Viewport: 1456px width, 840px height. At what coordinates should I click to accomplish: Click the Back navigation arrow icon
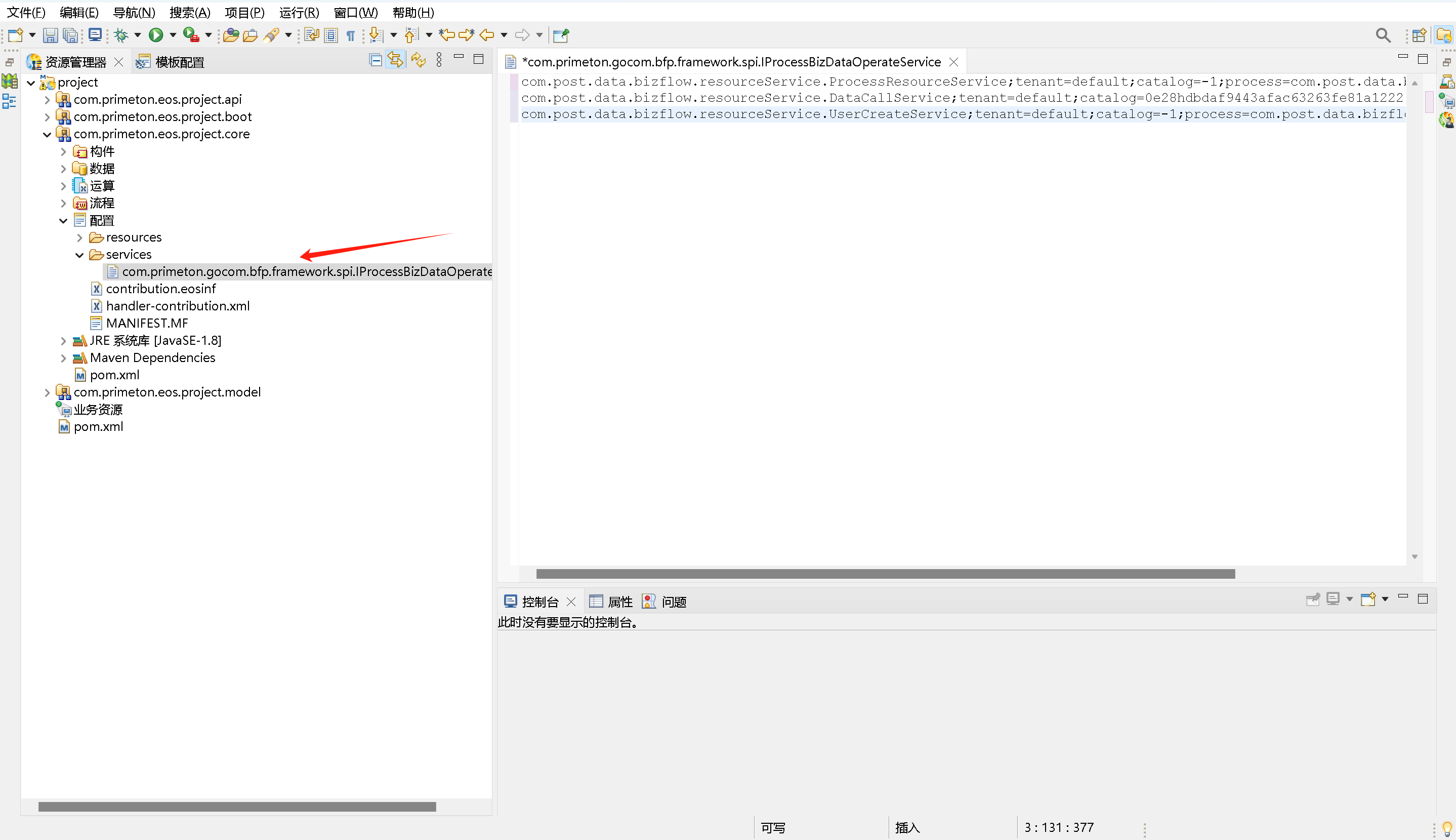coord(487,35)
